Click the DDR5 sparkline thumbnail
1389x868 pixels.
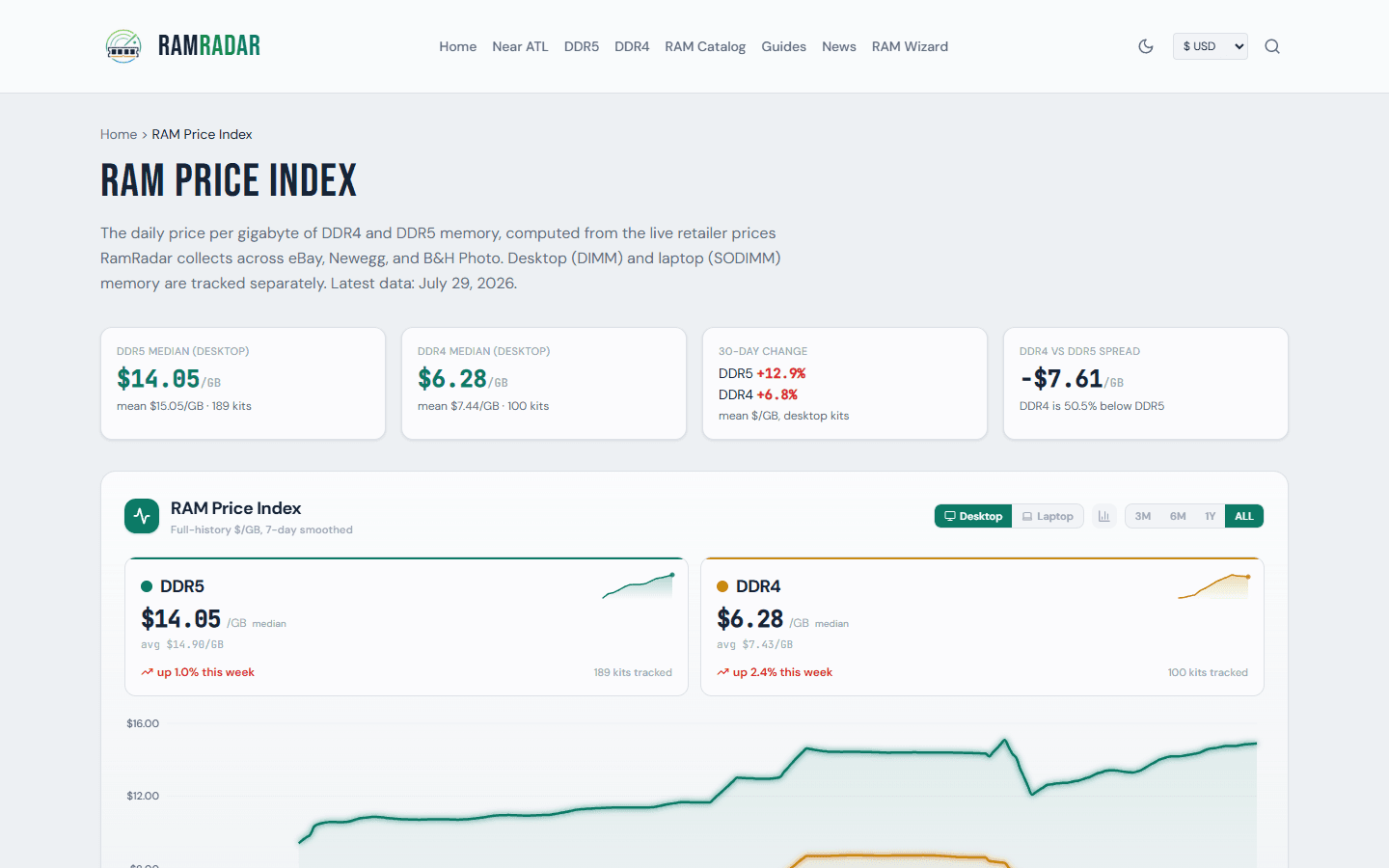(638, 586)
